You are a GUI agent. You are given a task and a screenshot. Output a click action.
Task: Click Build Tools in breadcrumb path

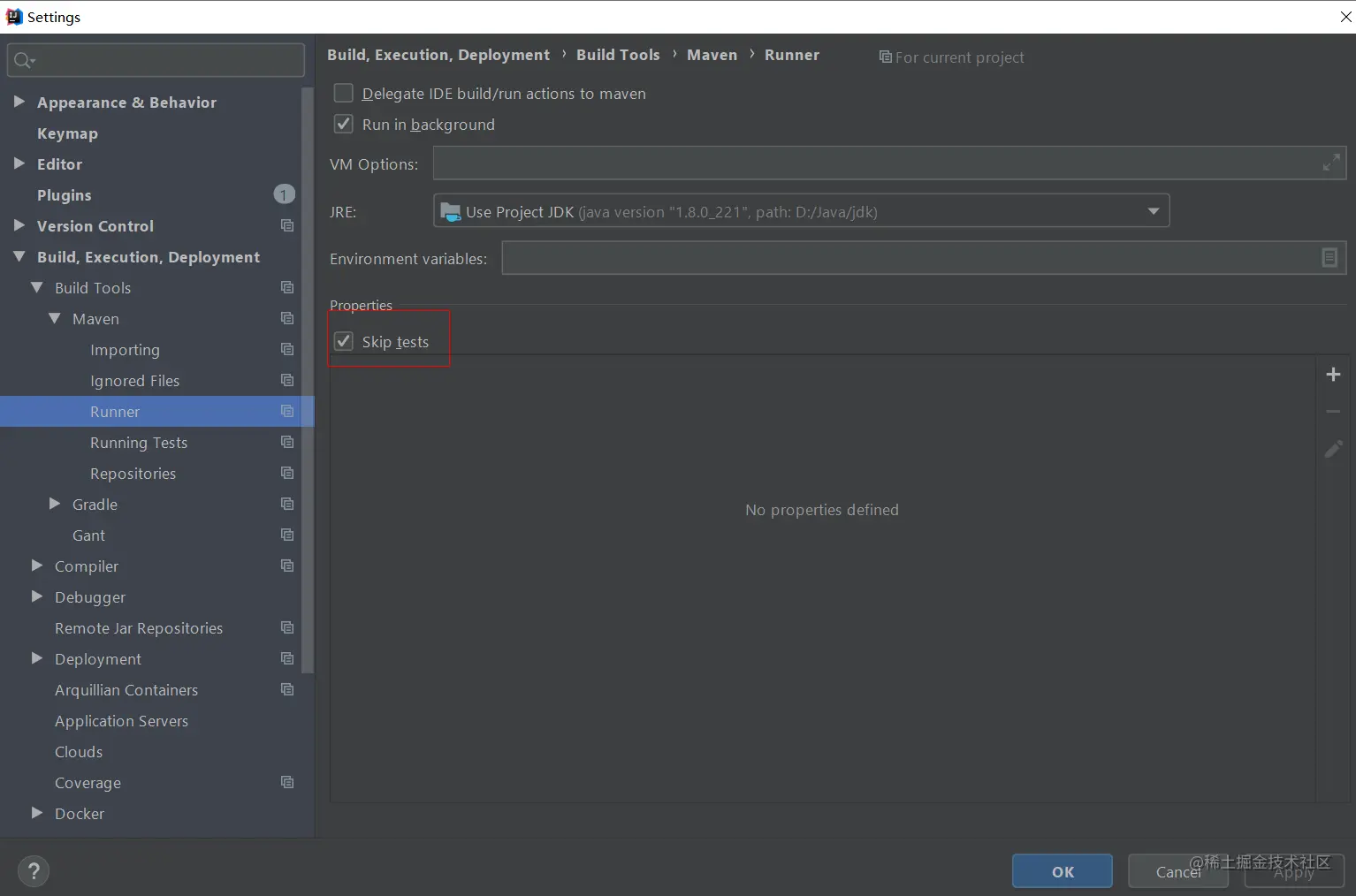click(x=618, y=55)
